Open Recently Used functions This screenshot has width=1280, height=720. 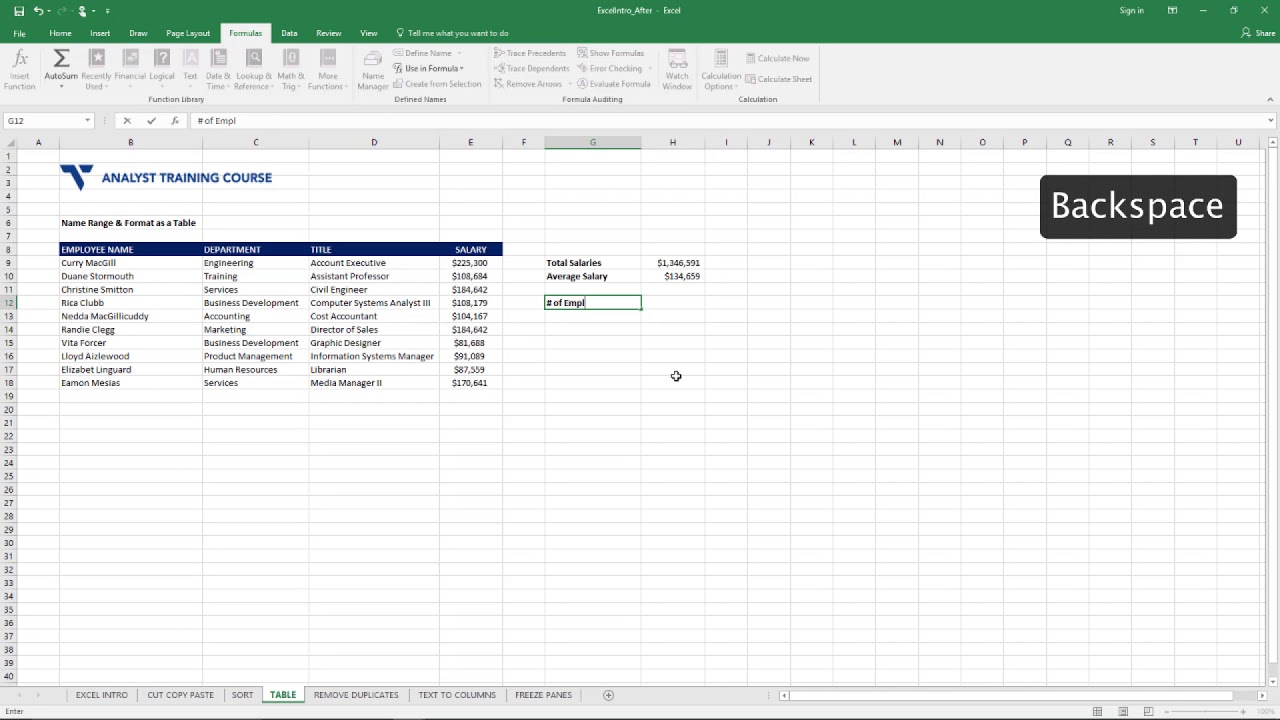(x=96, y=70)
